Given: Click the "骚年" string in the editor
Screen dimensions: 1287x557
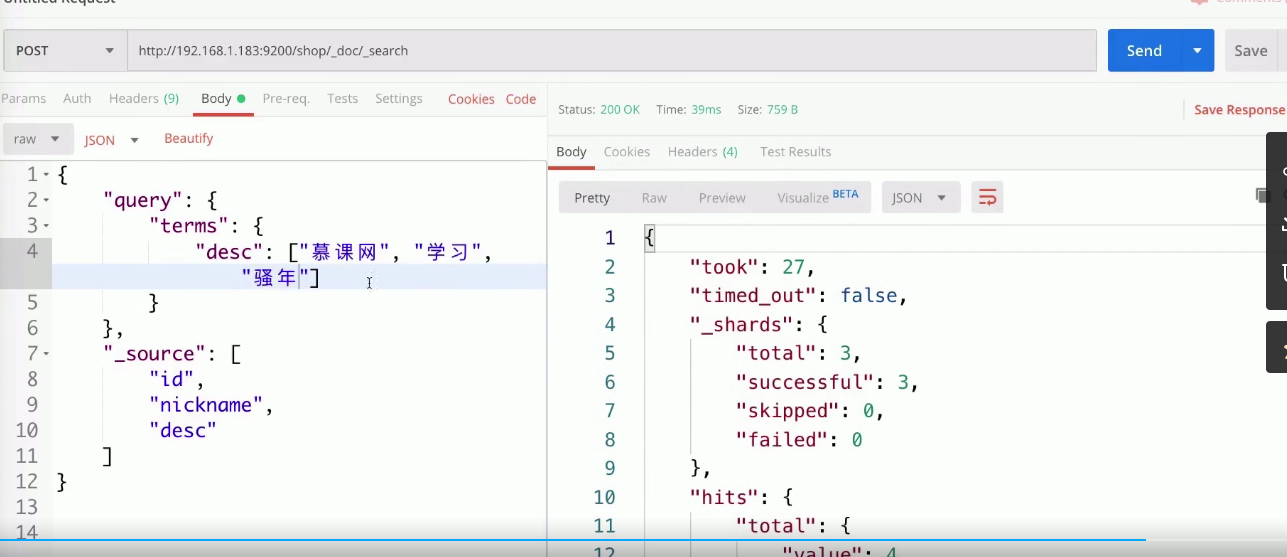Looking at the screenshot, I should point(275,278).
